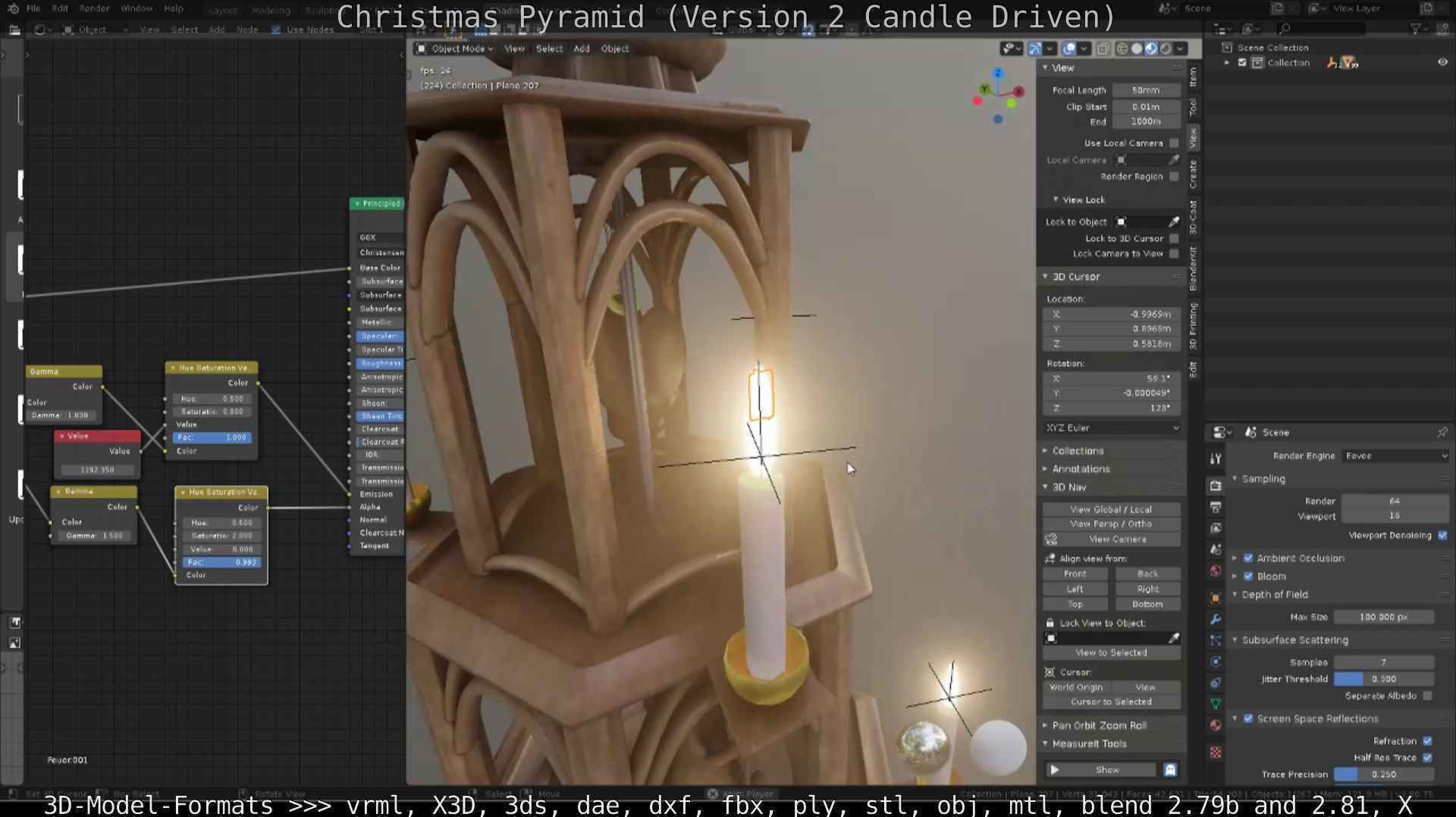Open the Output properties tab icon

pyautogui.click(x=1216, y=507)
